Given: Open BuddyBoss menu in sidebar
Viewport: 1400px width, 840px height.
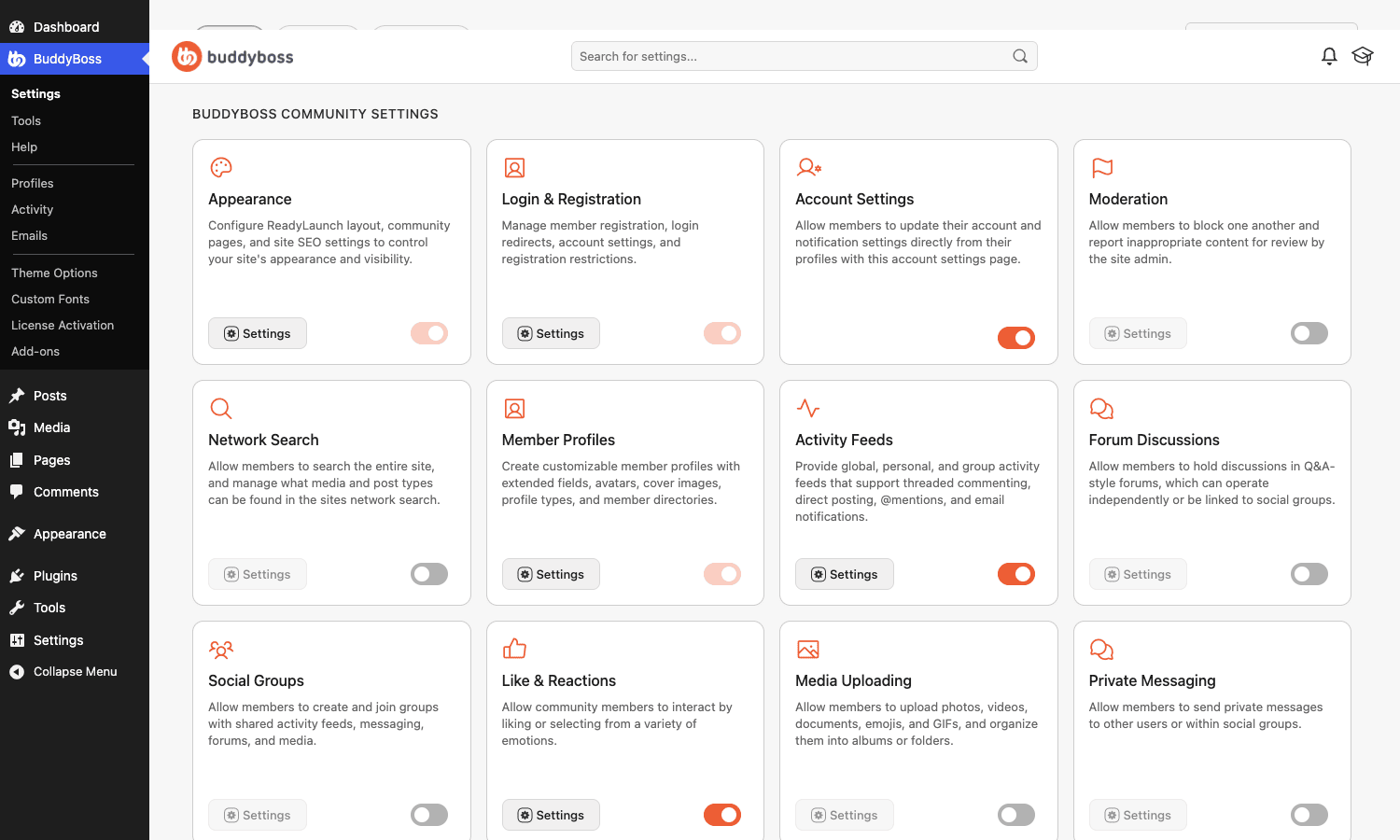Looking at the screenshot, I should (x=75, y=59).
